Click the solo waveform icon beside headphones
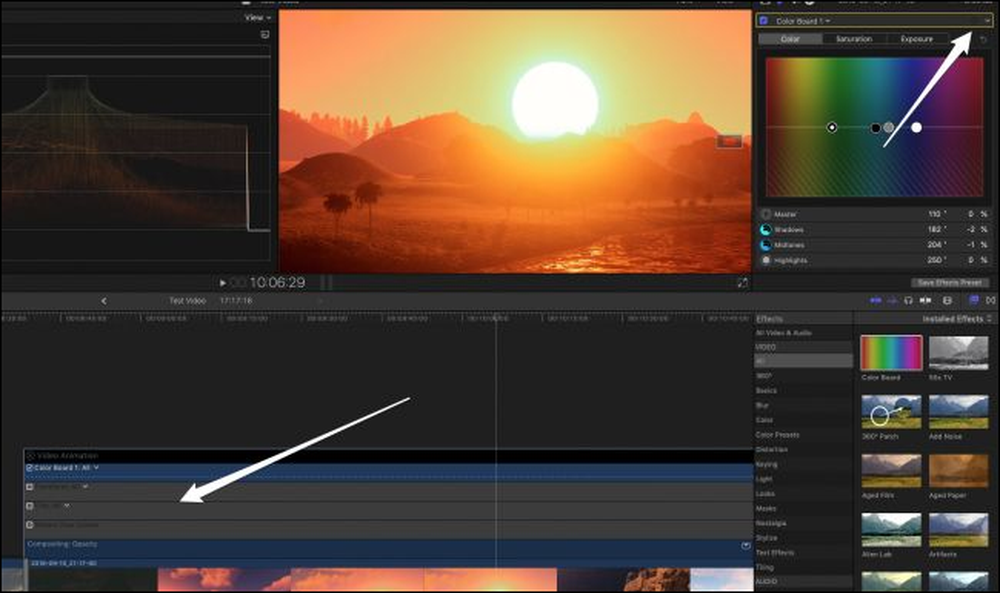Viewport: 1000px width, 593px height. (925, 300)
